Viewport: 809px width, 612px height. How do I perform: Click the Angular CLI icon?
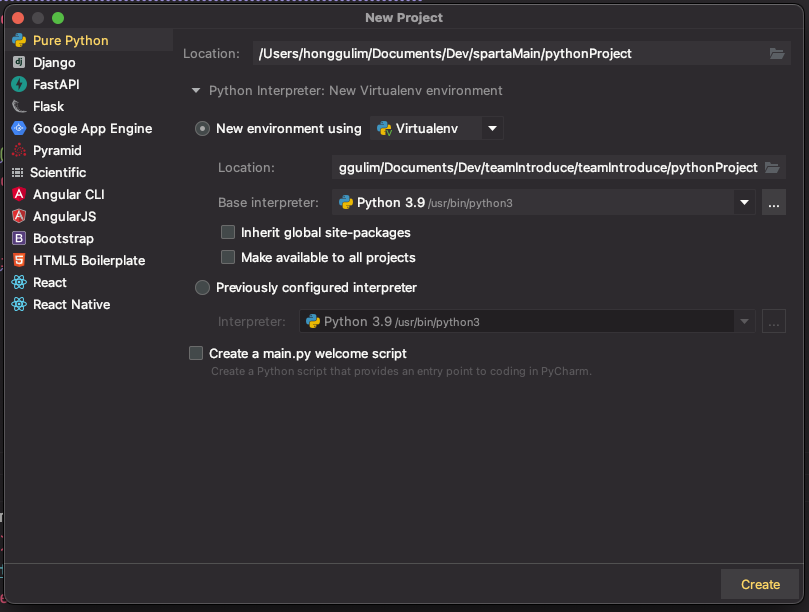(19, 194)
